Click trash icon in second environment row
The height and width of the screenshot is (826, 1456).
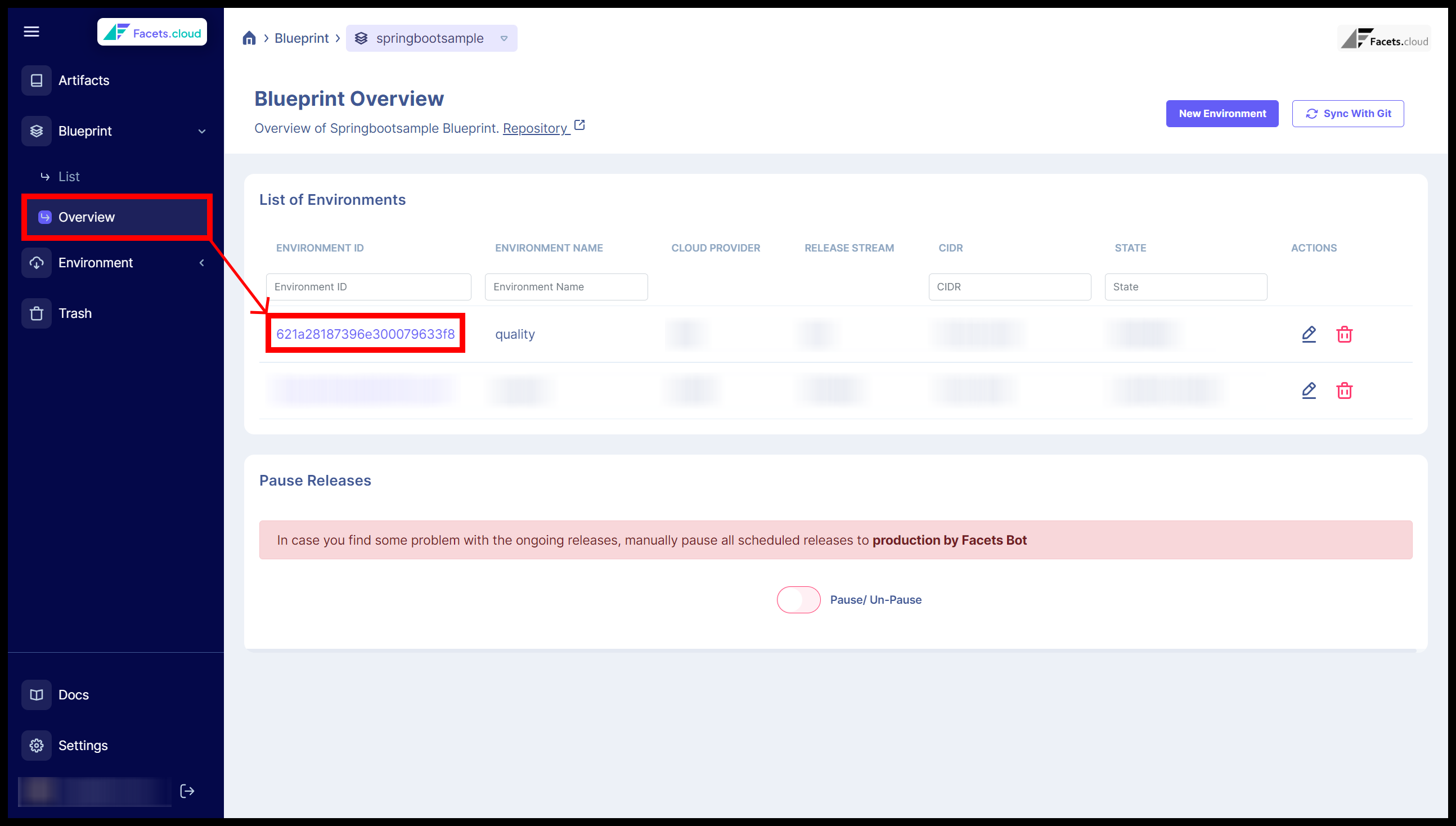pos(1343,390)
